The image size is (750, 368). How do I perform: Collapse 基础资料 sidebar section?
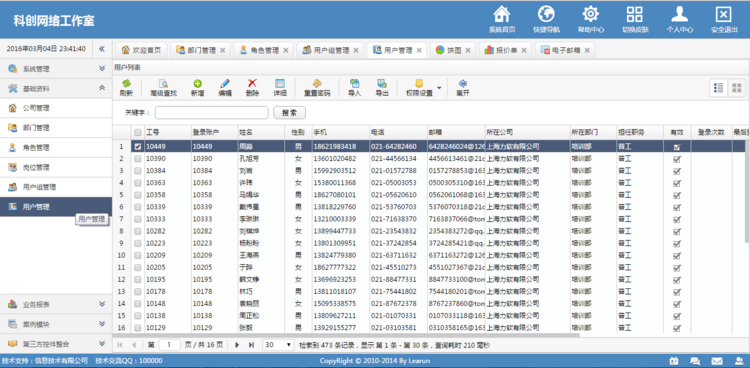[x=56, y=89]
